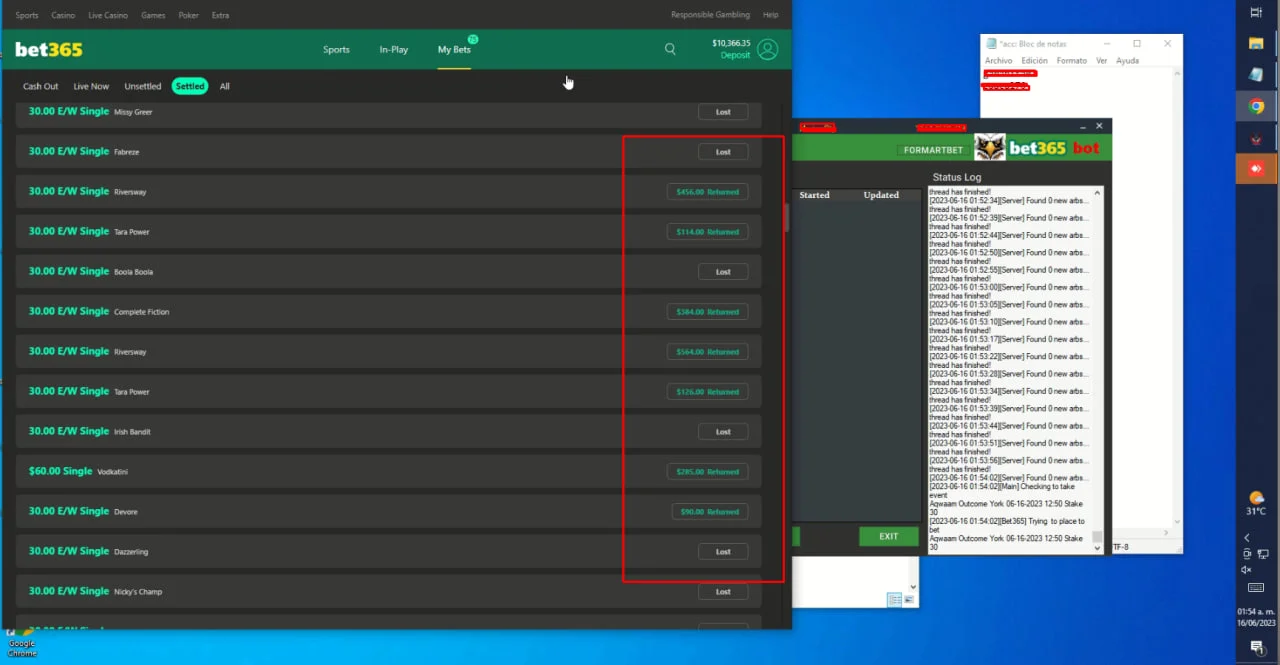Open File Explorer from the taskbar

coord(1256,44)
